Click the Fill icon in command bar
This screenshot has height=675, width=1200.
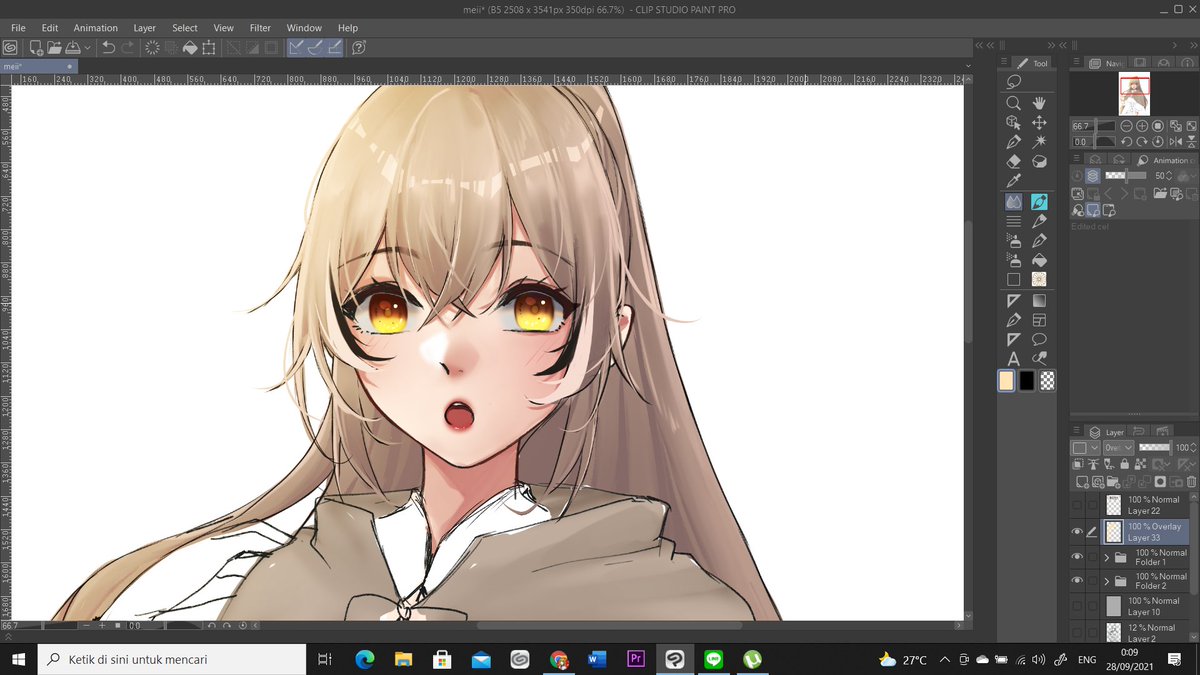point(190,47)
